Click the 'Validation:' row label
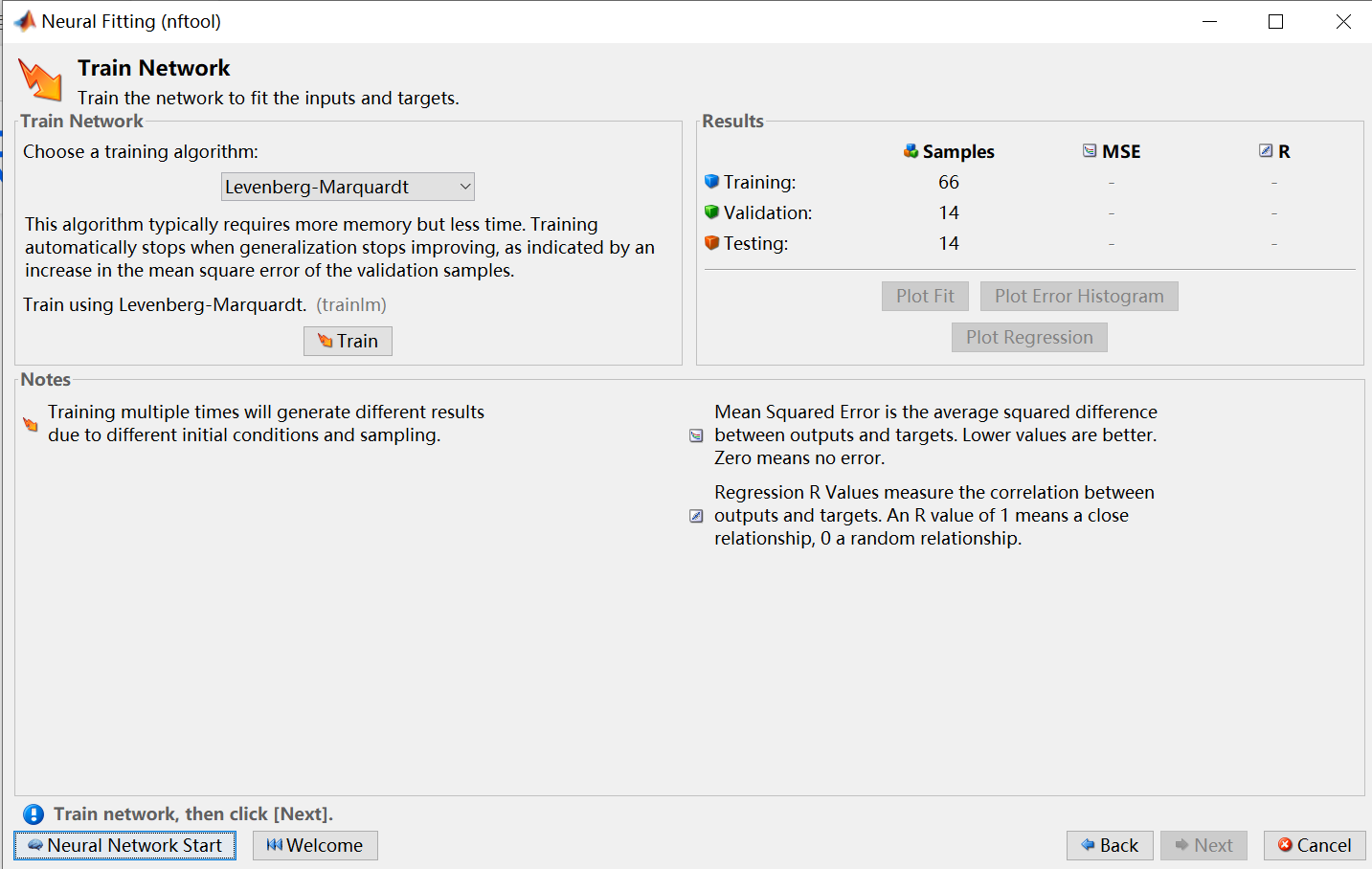 point(768,212)
